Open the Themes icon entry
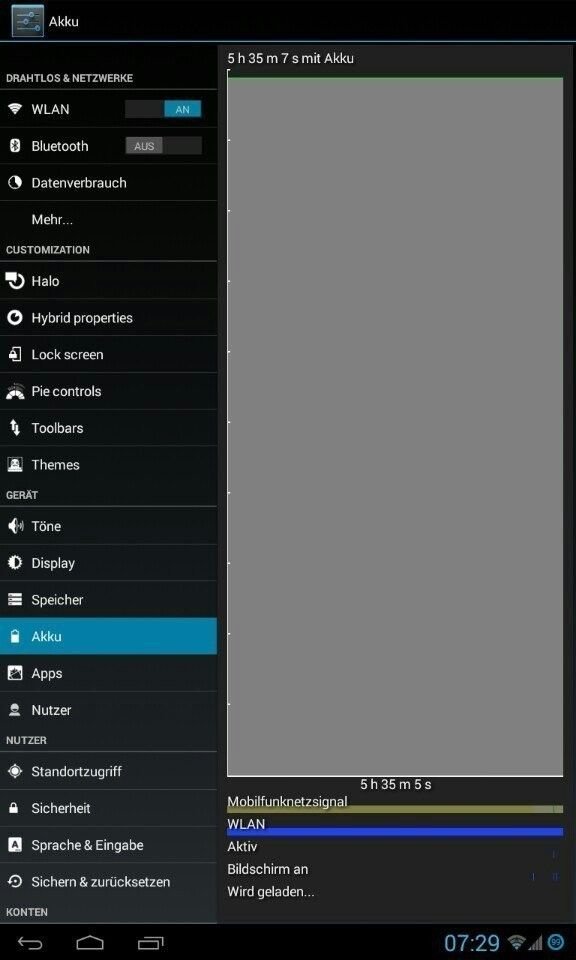The image size is (576, 960). [x=15, y=465]
